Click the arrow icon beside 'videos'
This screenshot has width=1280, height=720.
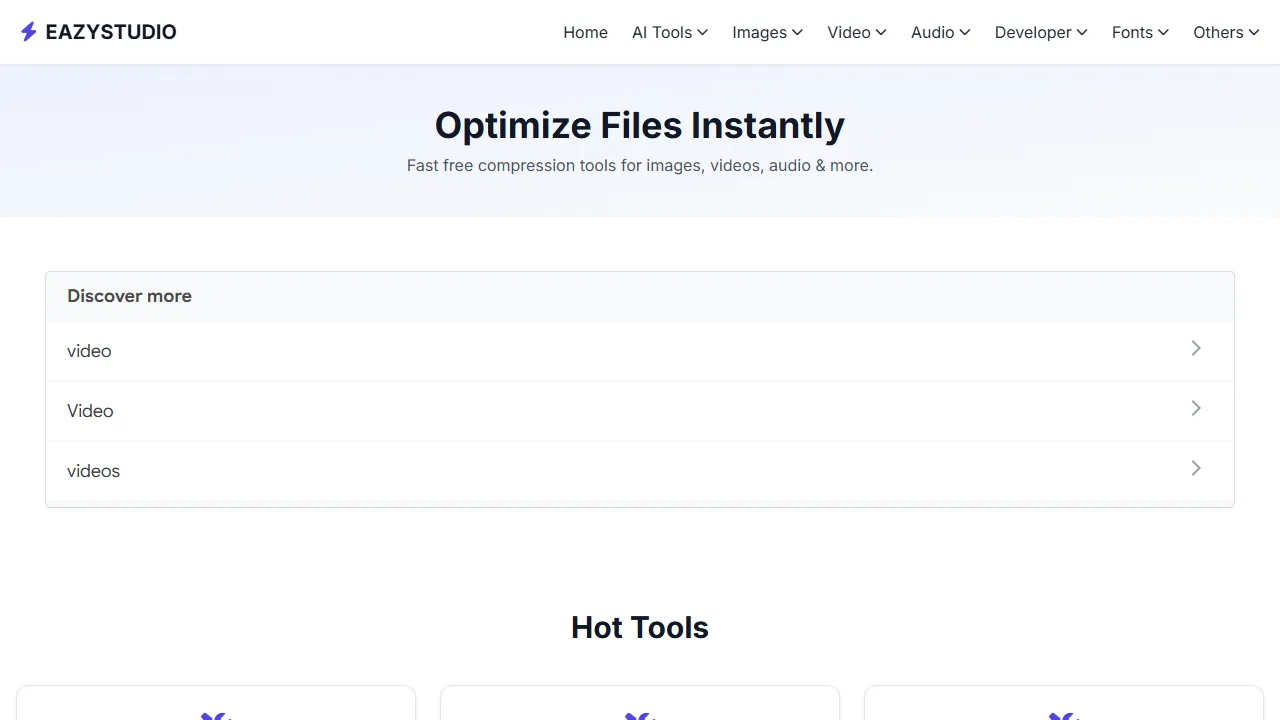1196,468
